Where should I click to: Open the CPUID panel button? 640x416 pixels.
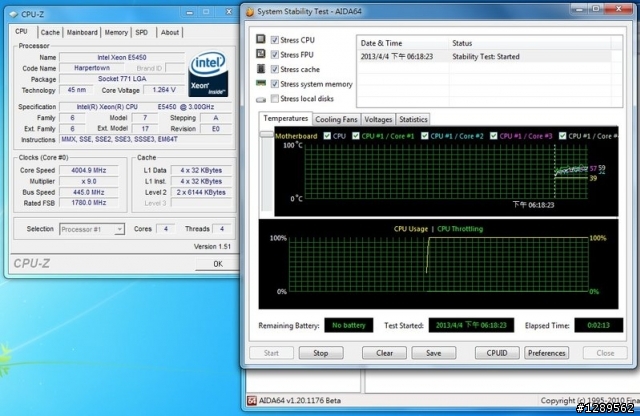tap(497, 353)
